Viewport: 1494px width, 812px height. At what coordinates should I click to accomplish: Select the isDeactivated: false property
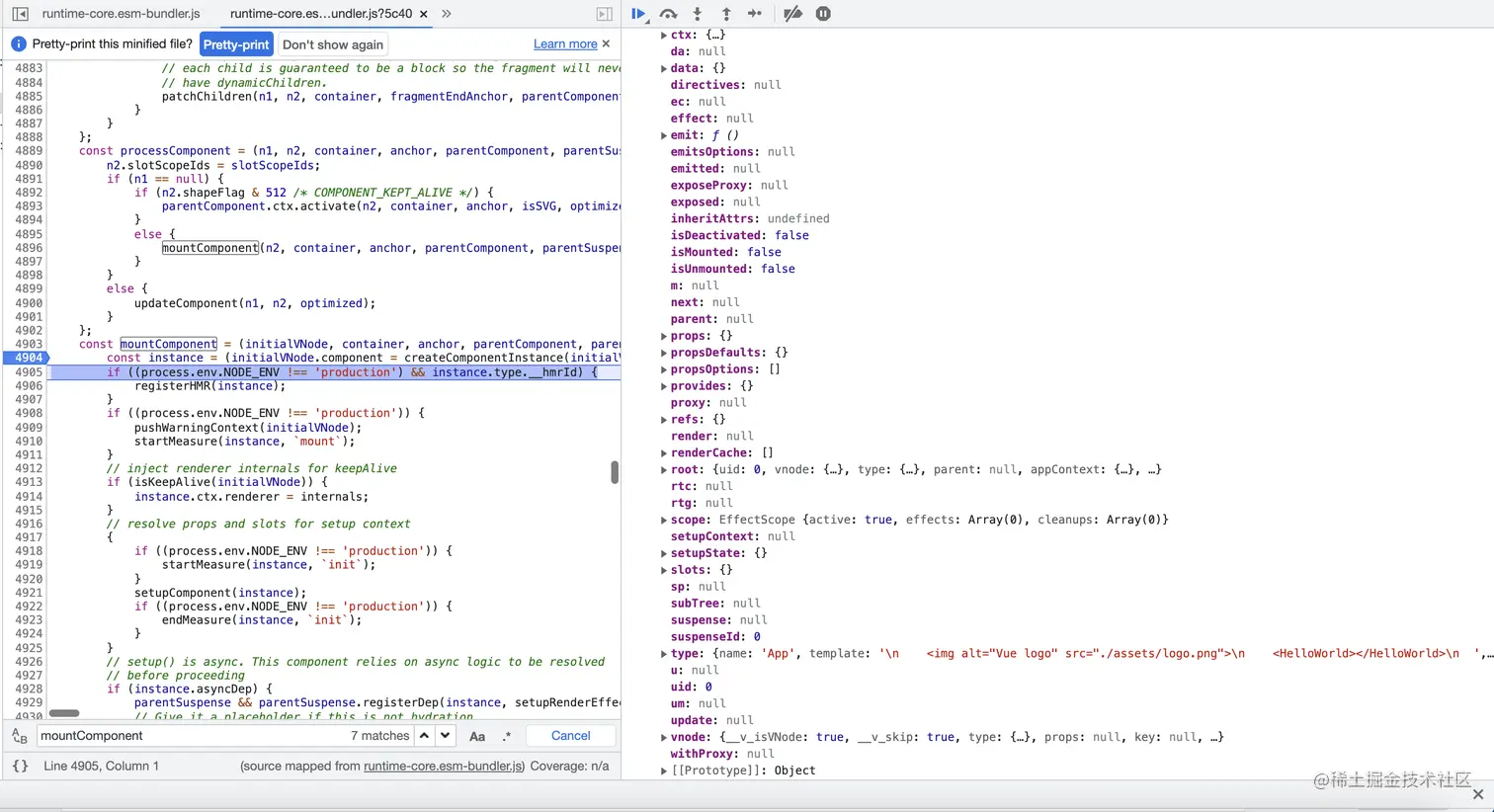740,235
